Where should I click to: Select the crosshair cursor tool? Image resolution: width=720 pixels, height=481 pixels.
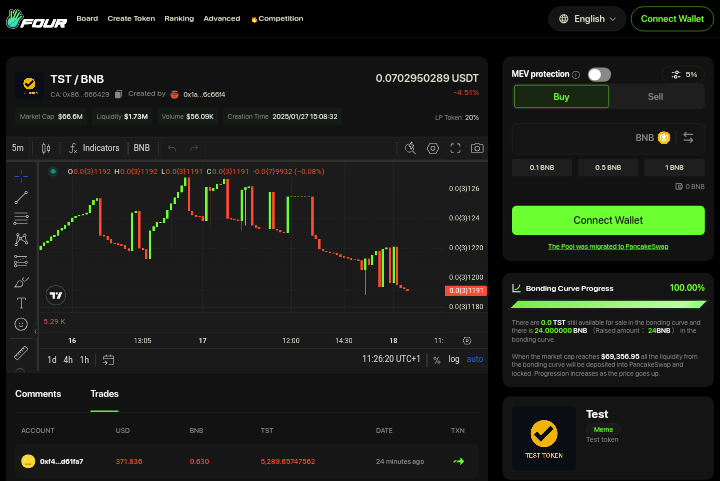[x=21, y=176]
